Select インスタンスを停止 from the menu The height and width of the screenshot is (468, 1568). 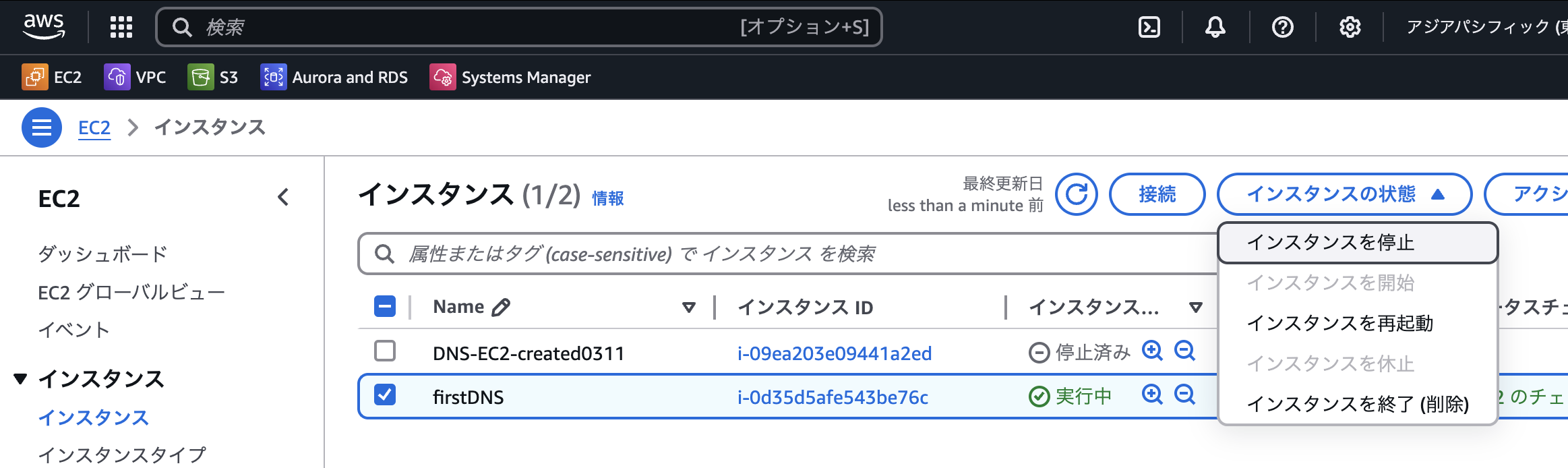[1358, 243]
